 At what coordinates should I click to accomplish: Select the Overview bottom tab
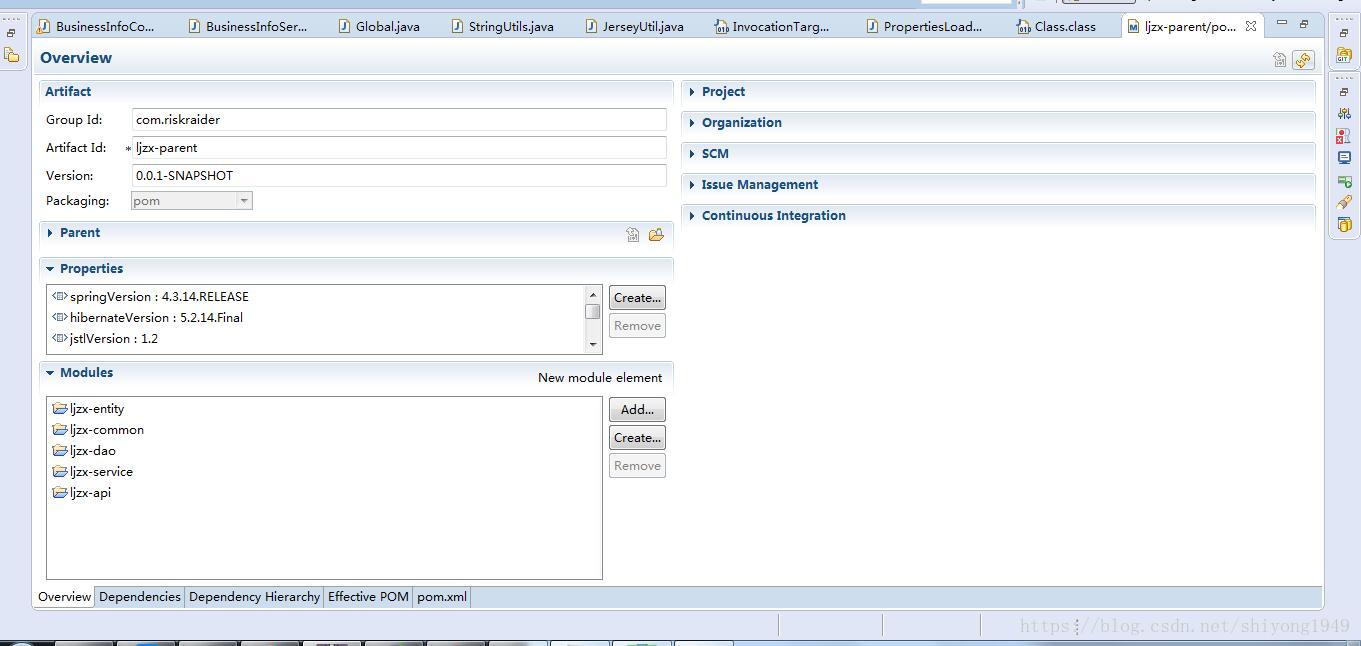click(64, 597)
